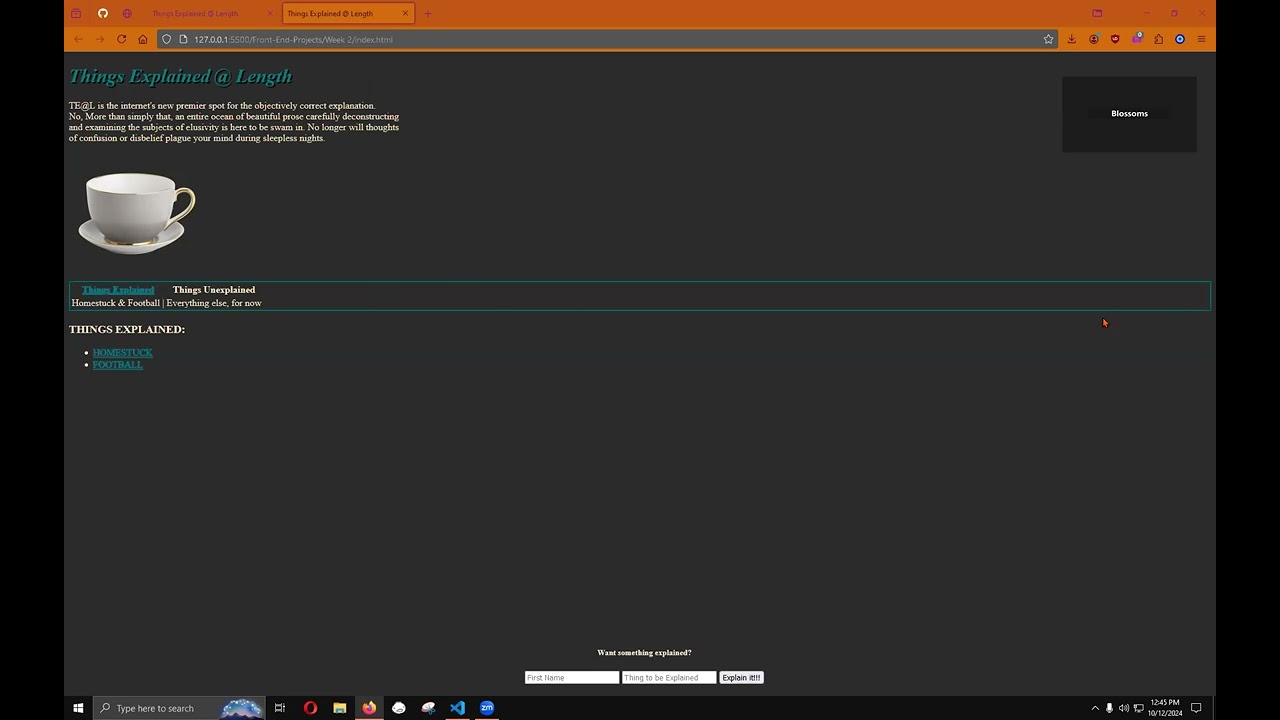Open the pinned globe tab
Viewport: 1280px width, 720px height.
tap(127, 13)
